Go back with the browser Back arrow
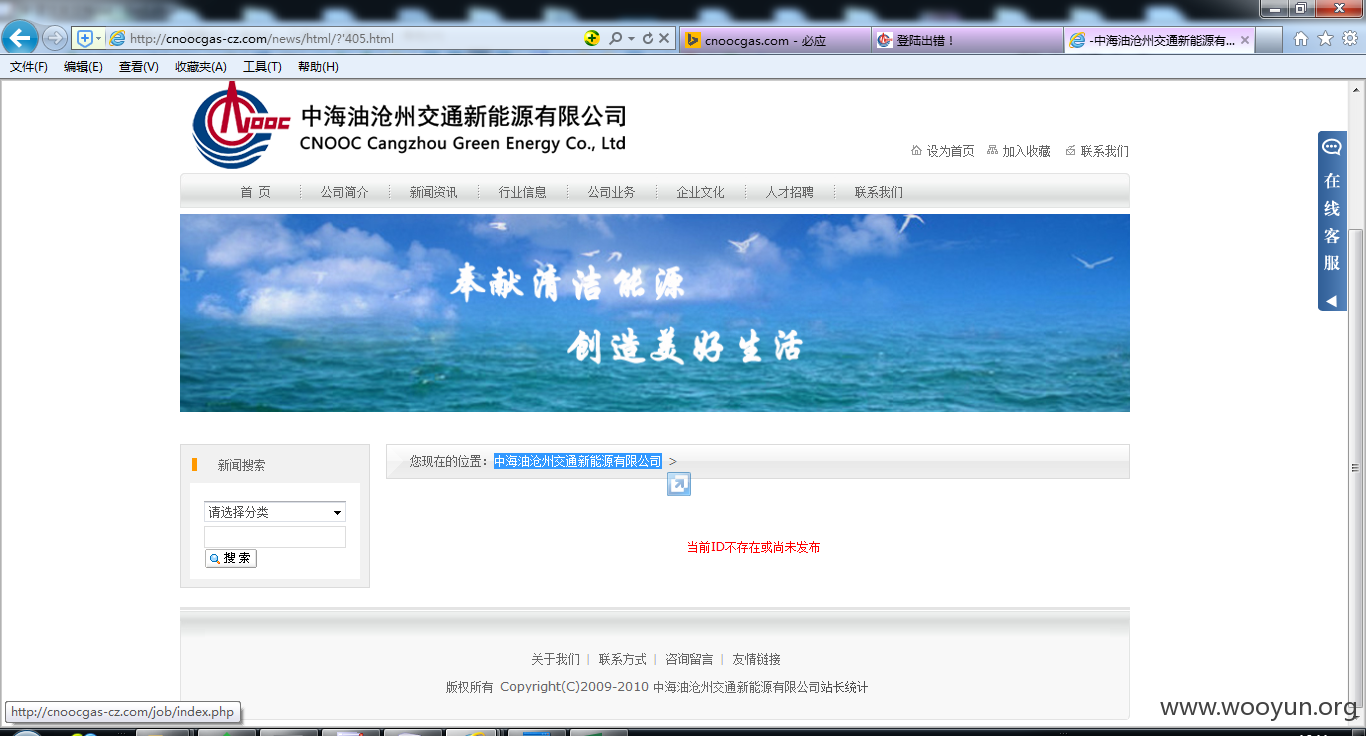The height and width of the screenshot is (736, 1366). tap(21, 39)
